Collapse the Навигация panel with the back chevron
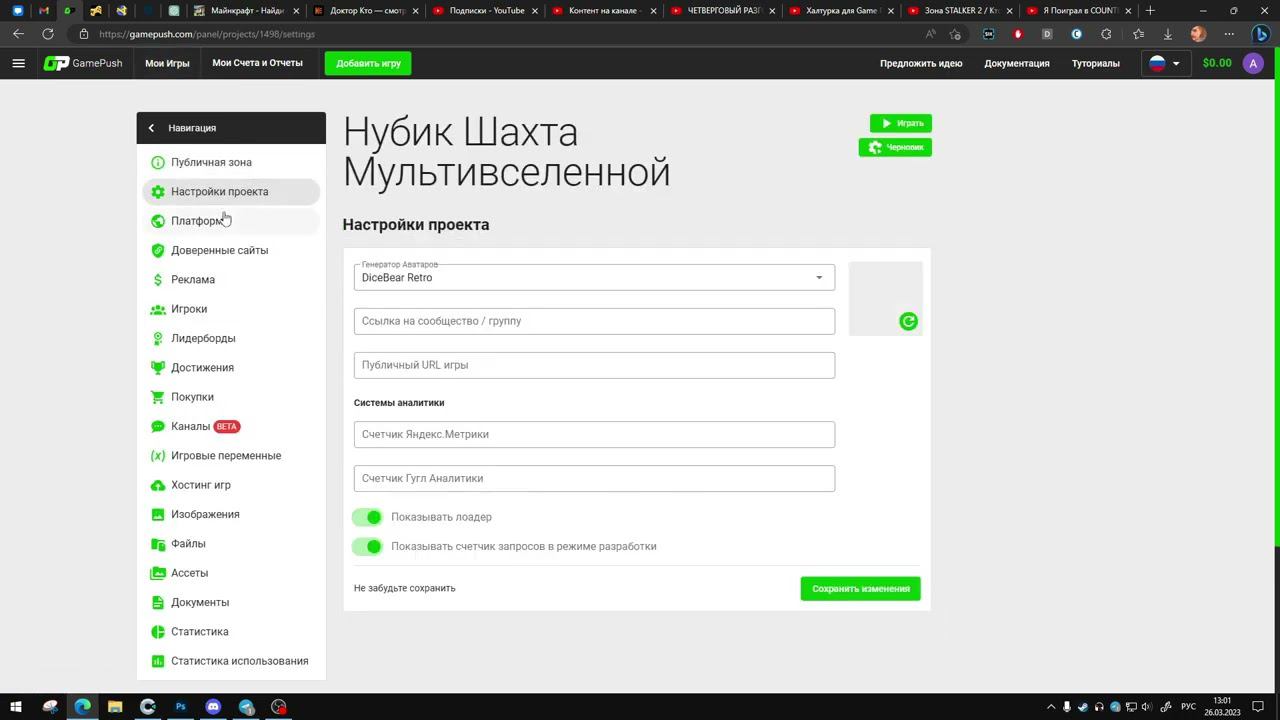The height and width of the screenshot is (720, 1280). coord(151,128)
